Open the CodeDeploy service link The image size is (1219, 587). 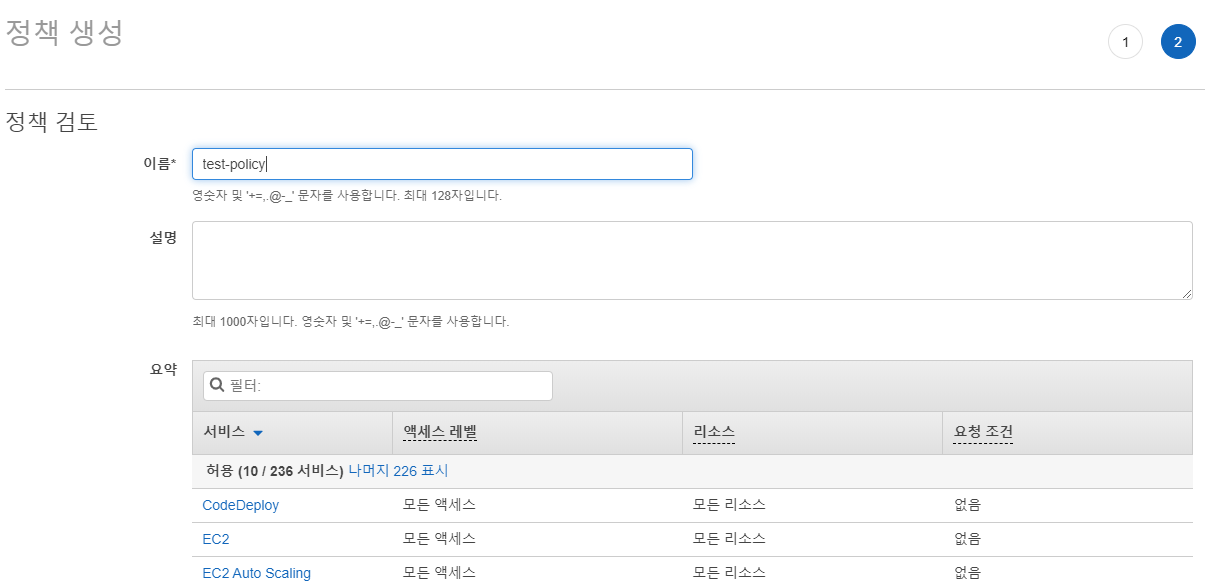(241, 505)
